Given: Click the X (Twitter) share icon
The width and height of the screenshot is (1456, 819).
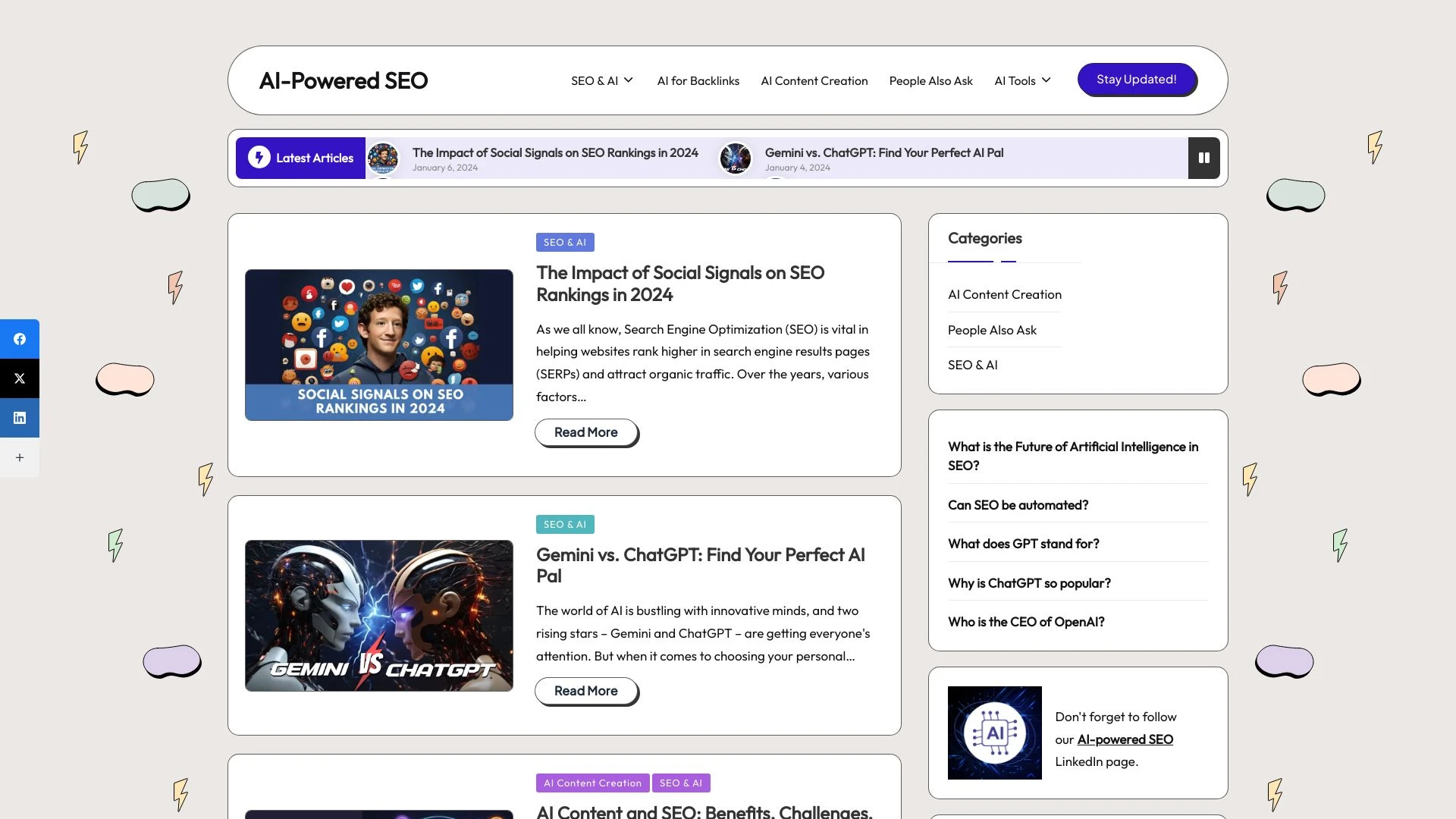Looking at the screenshot, I should point(20,378).
